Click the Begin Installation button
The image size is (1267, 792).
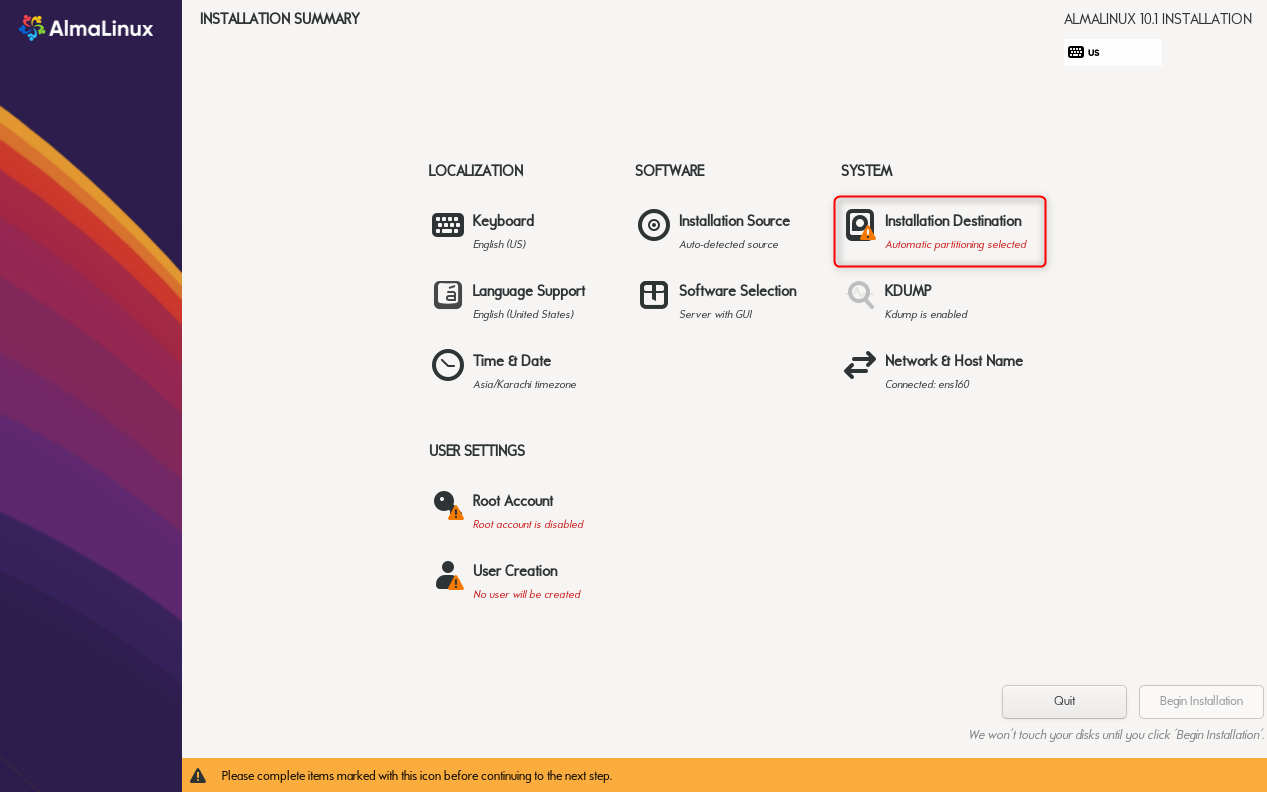coord(1200,701)
